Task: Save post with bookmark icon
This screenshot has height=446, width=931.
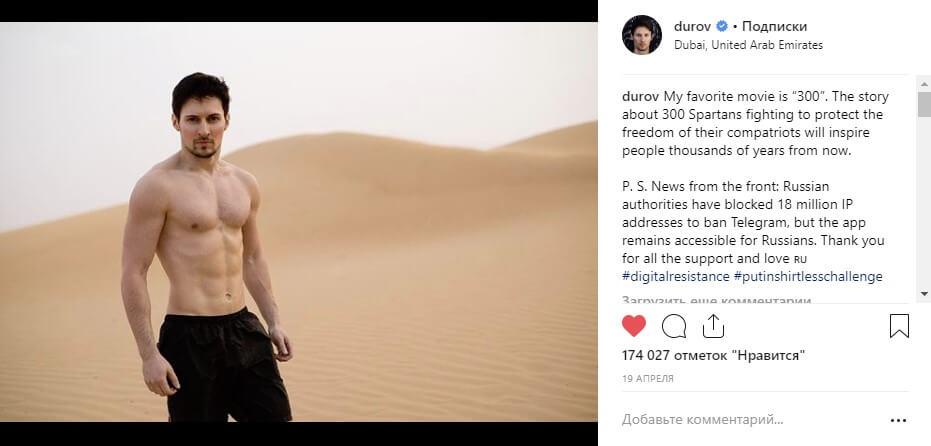Action: [x=899, y=326]
